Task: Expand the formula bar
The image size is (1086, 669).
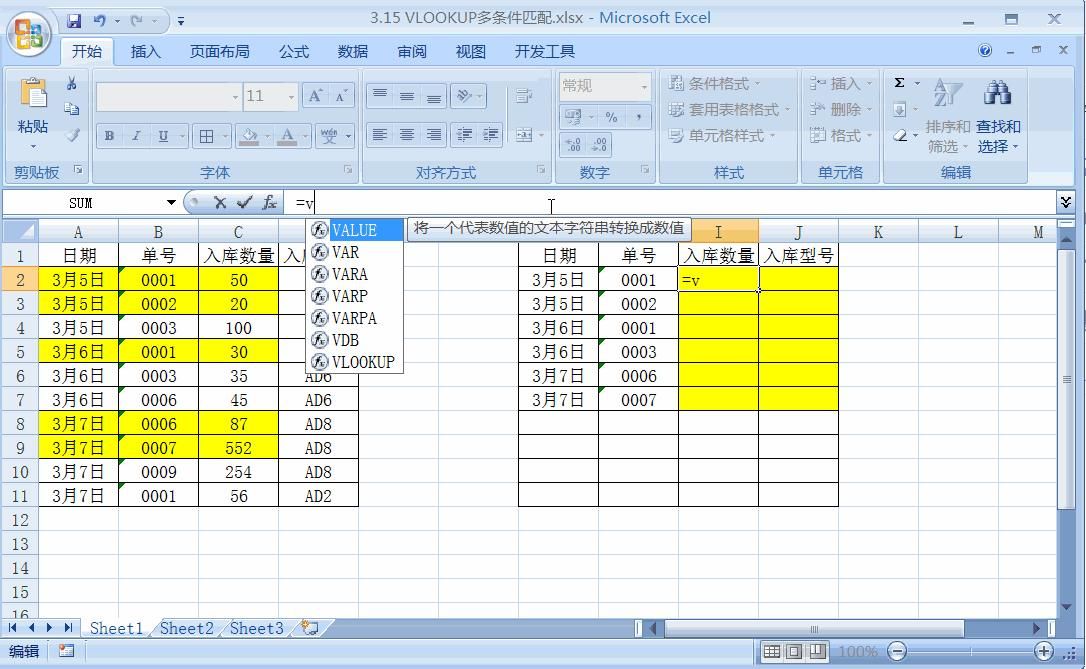Action: pos(1066,202)
